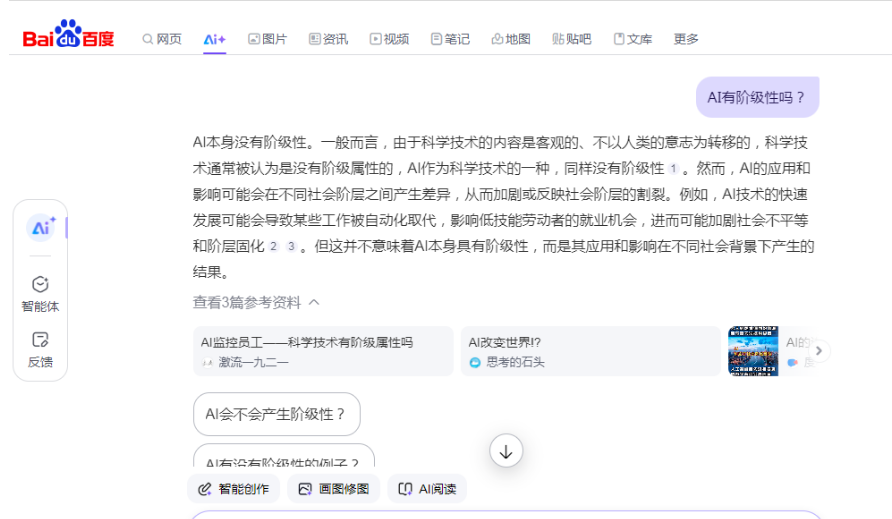892x519 pixels.
Task: Click citation marker 2 in the answer
Action: (x=273, y=246)
